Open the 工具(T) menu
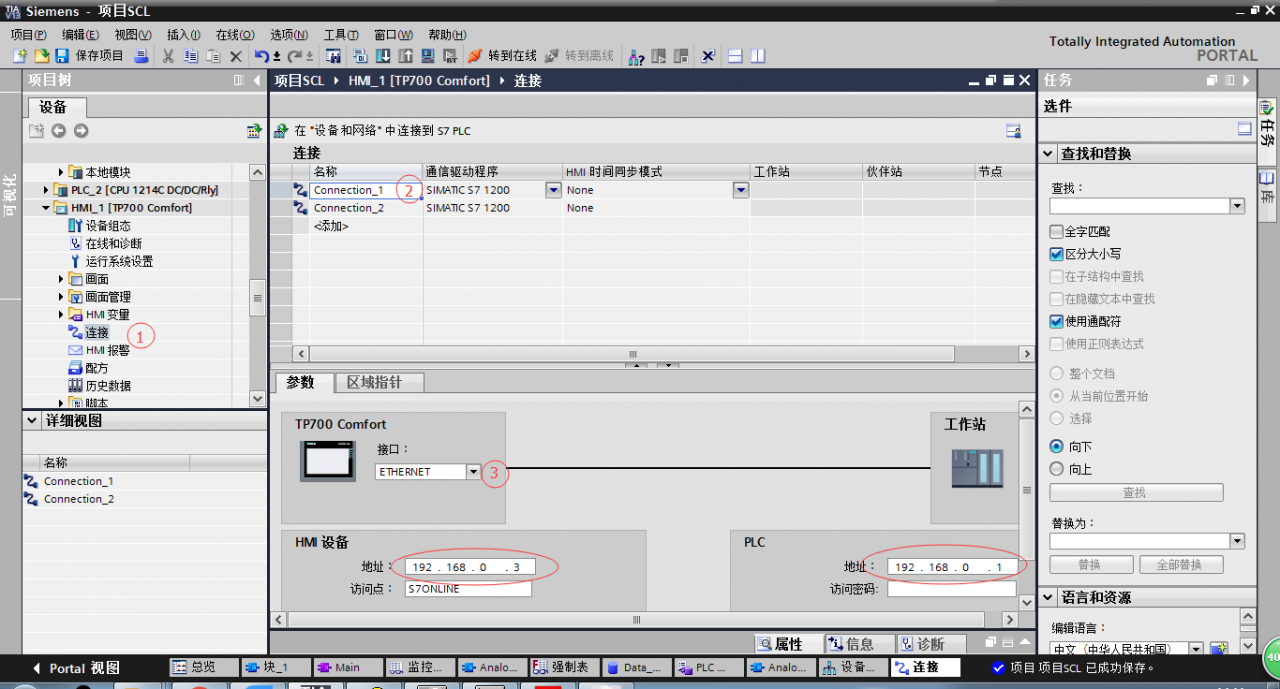This screenshot has height=689, width=1280. click(x=341, y=34)
